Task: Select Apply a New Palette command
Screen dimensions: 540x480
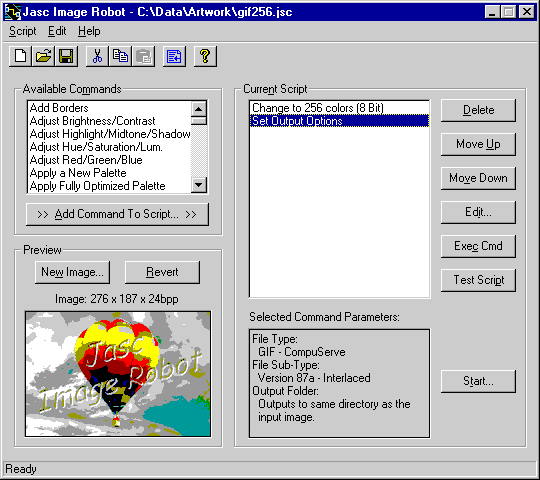Action: click(x=109, y=173)
